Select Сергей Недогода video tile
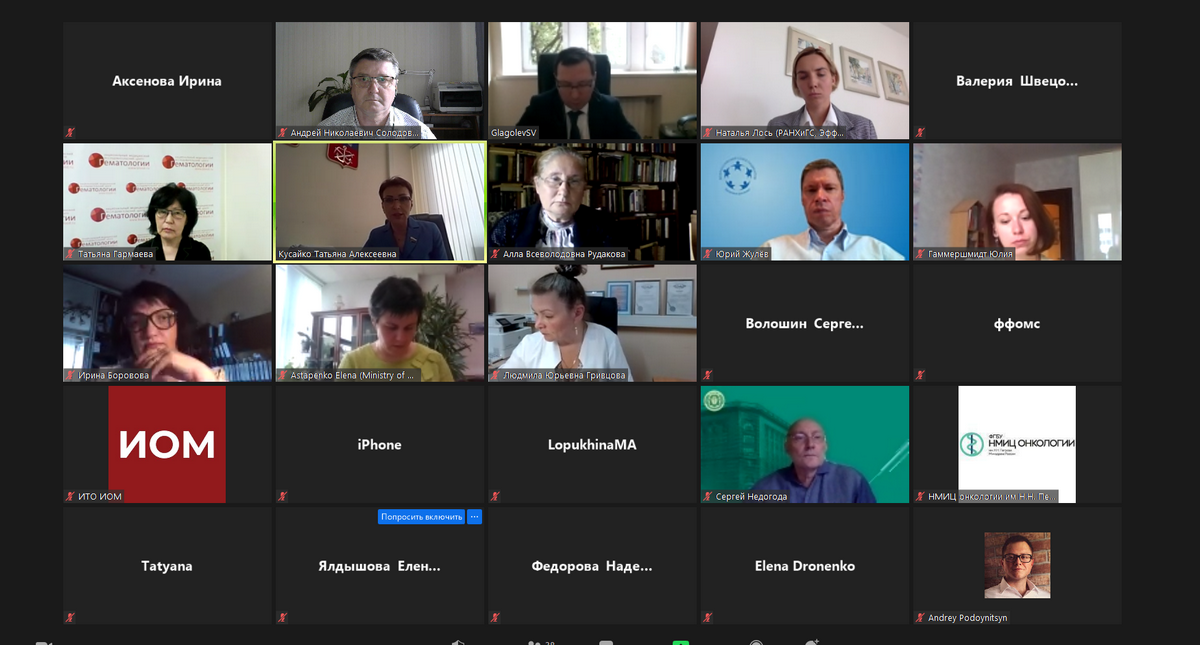1200x645 pixels. click(805, 444)
